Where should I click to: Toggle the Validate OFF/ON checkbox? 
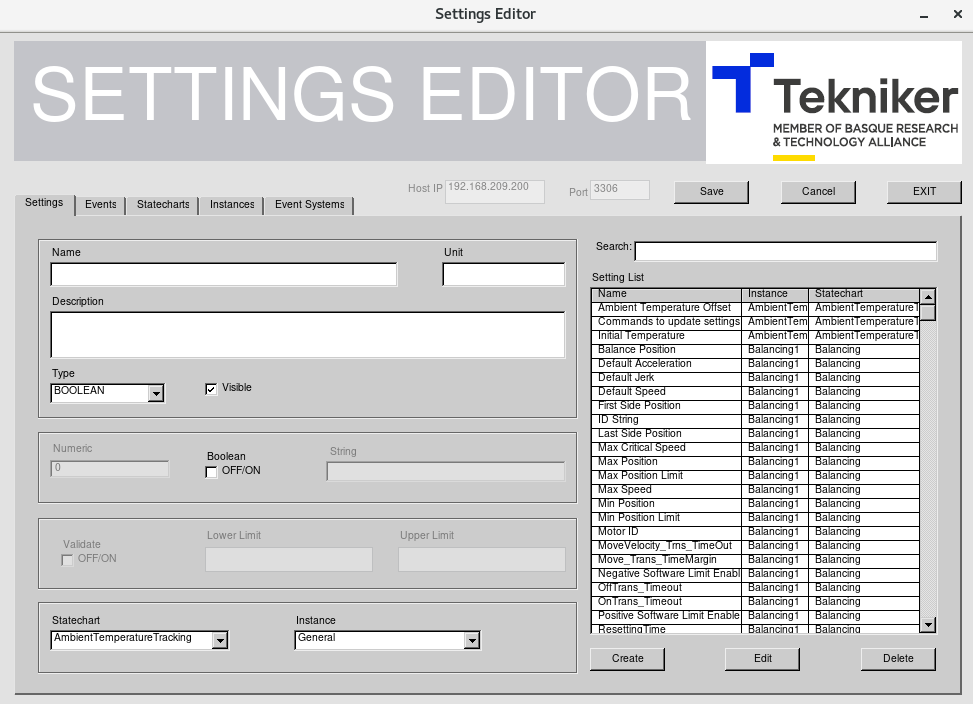(x=67, y=560)
